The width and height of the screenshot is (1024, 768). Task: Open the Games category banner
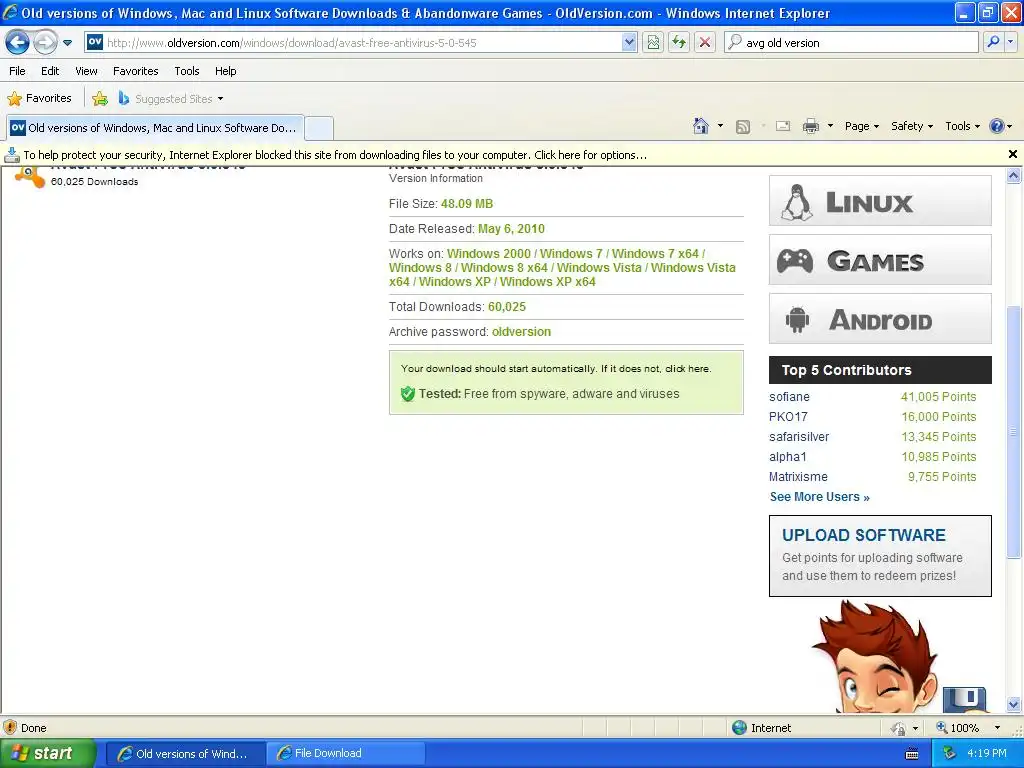(x=880, y=260)
